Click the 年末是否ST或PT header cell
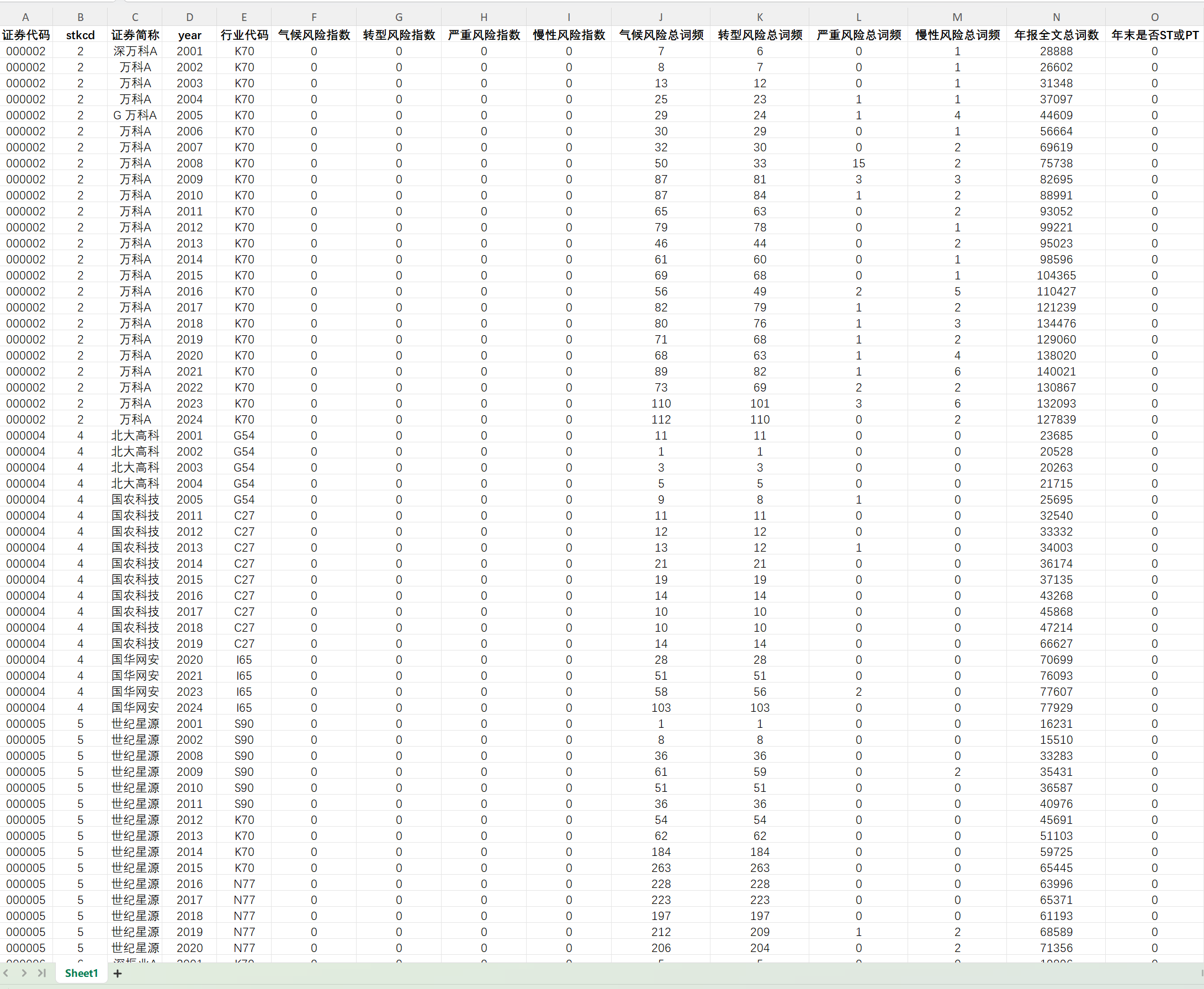Image resolution: width=1204 pixels, height=989 pixels. point(1154,35)
